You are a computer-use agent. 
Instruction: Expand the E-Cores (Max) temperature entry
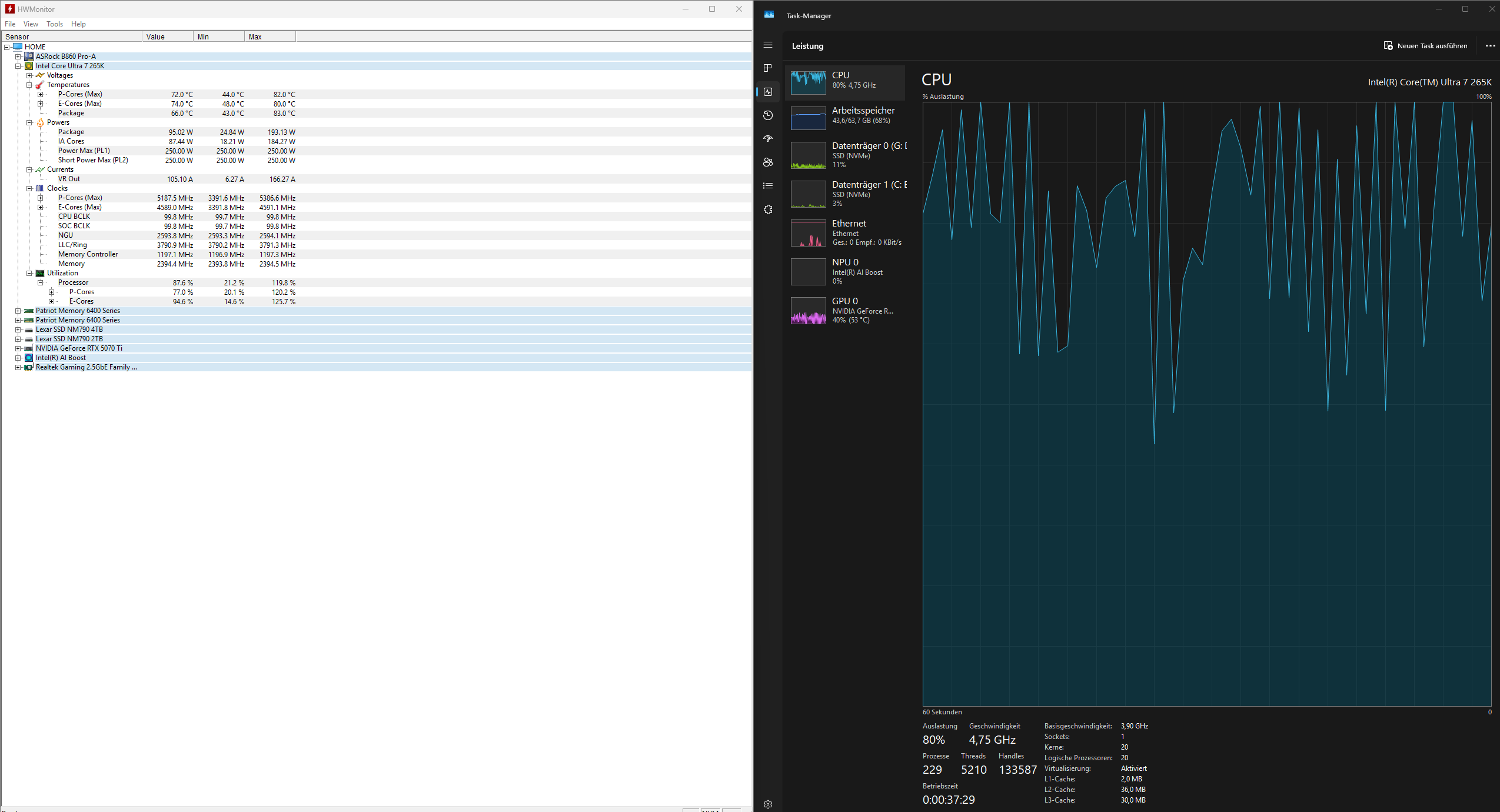[x=40, y=104]
